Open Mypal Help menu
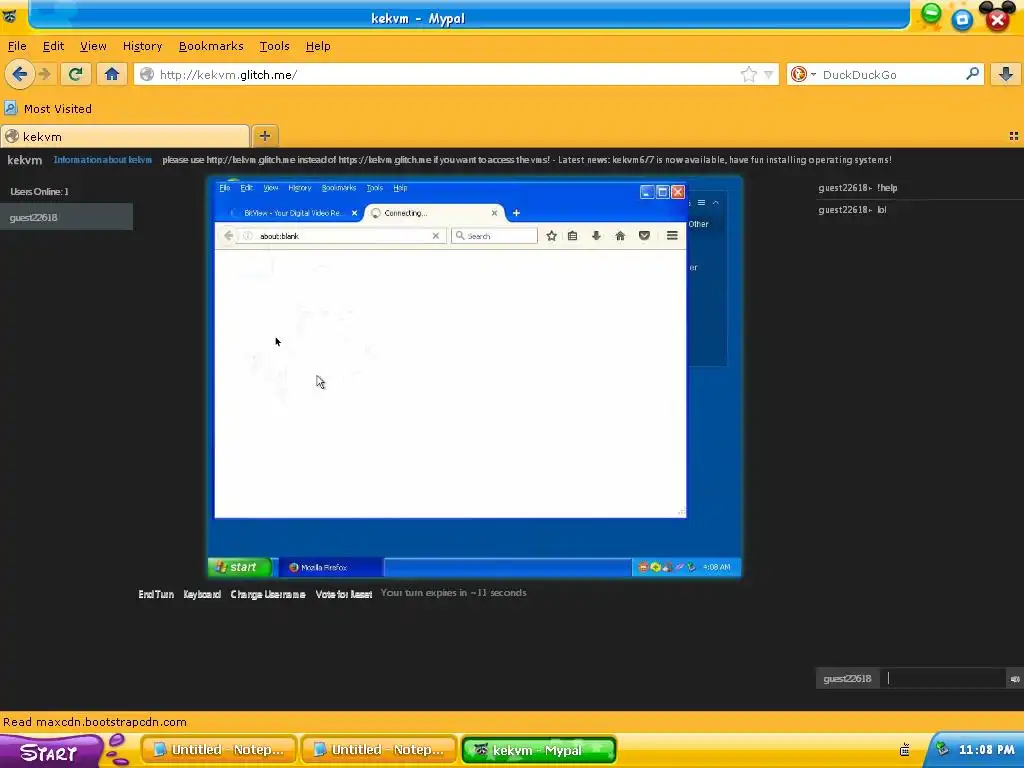The height and width of the screenshot is (768, 1024). (318, 46)
